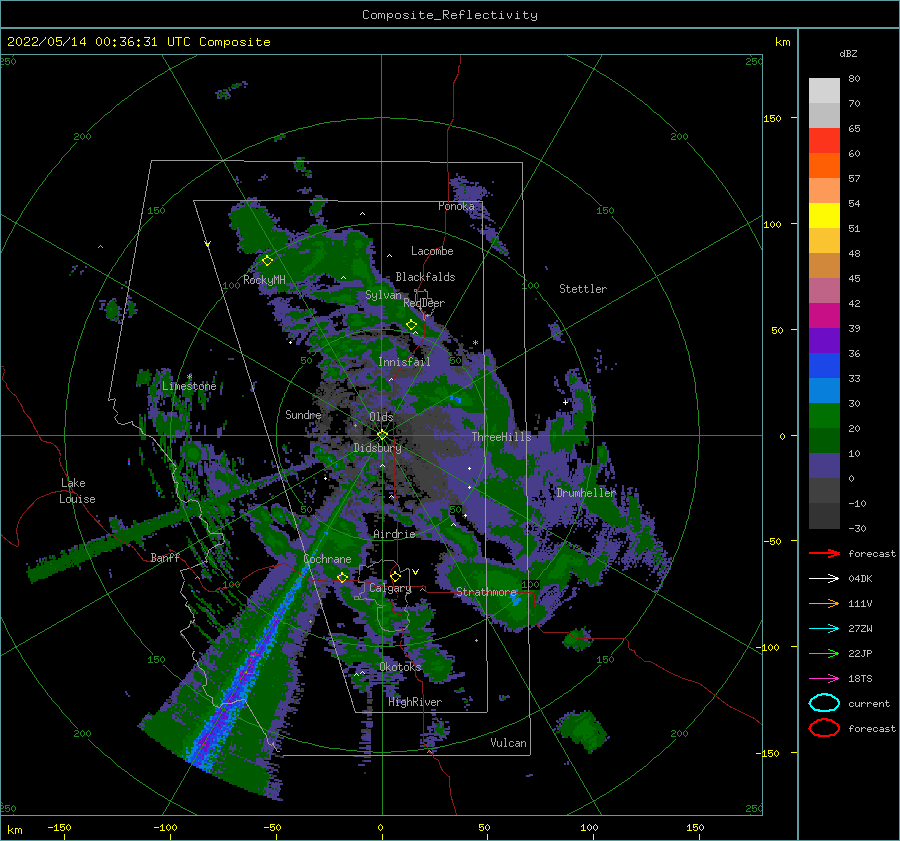
Task: Click the -50 tick label on right axis
Action: click(x=773, y=541)
